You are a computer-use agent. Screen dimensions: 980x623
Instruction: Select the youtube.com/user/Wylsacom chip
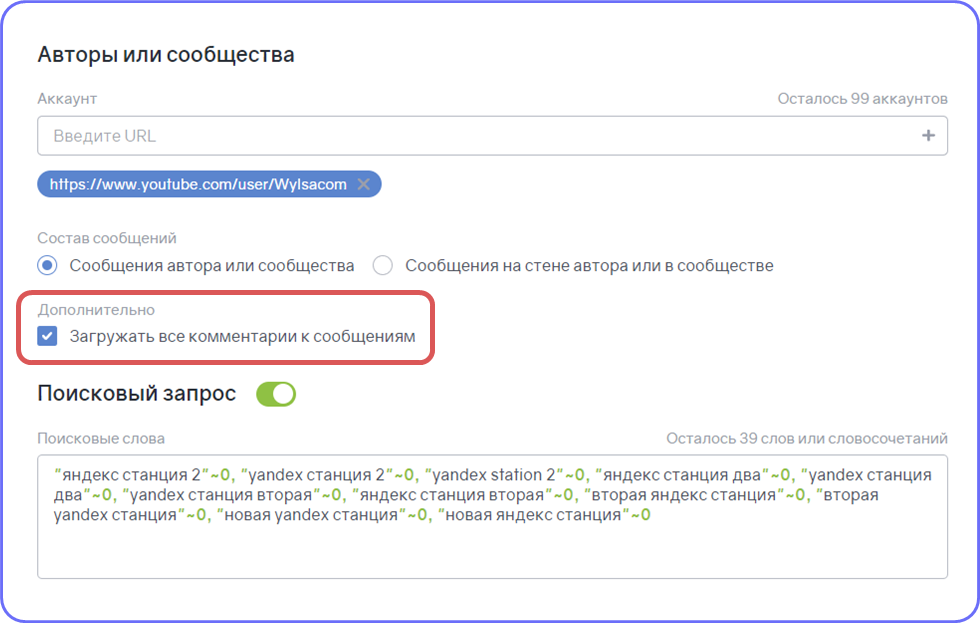click(x=198, y=184)
